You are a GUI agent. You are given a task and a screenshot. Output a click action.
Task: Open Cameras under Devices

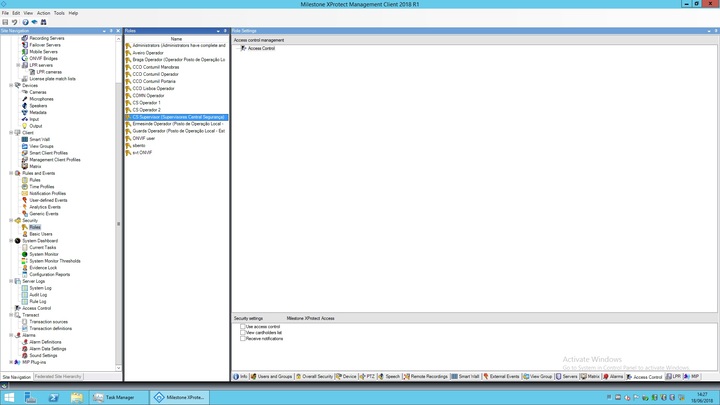(x=38, y=92)
